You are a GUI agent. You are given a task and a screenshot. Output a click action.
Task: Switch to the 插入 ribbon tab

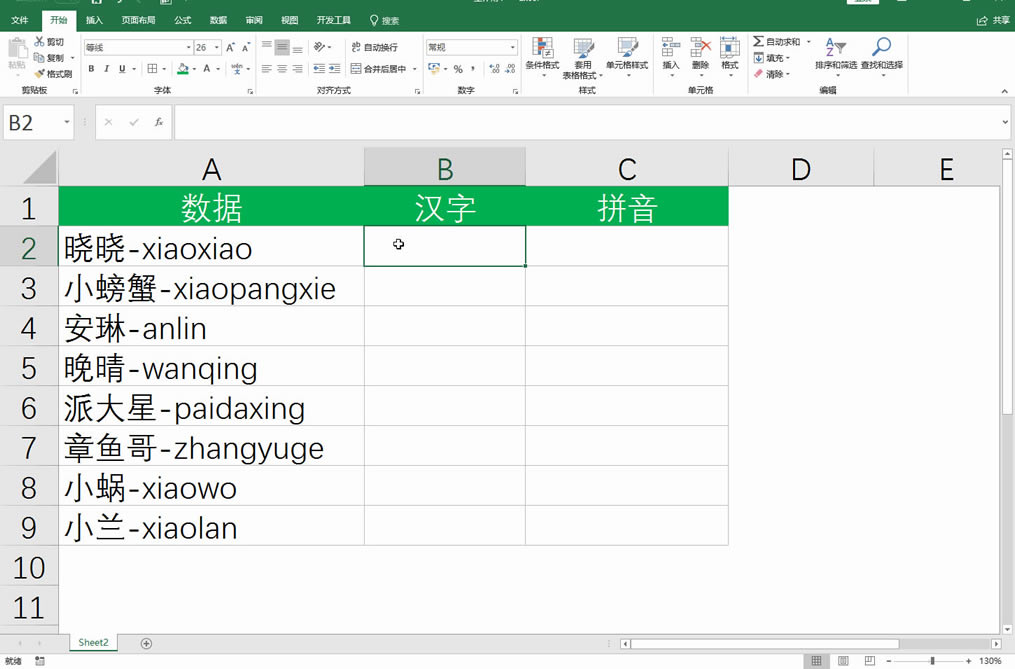click(x=93, y=20)
